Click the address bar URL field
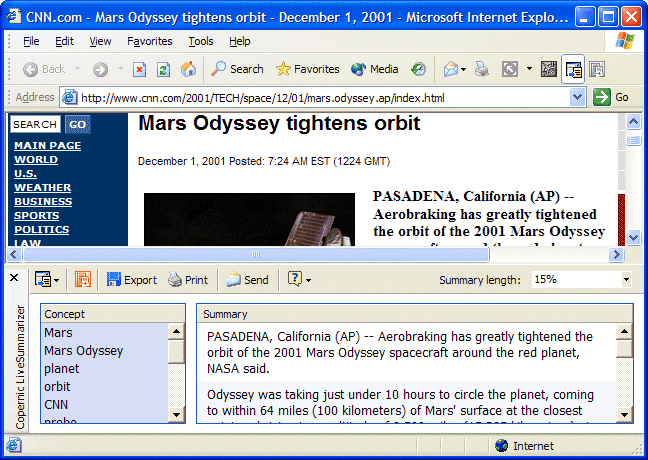This screenshot has height=460, width=648. point(324,98)
